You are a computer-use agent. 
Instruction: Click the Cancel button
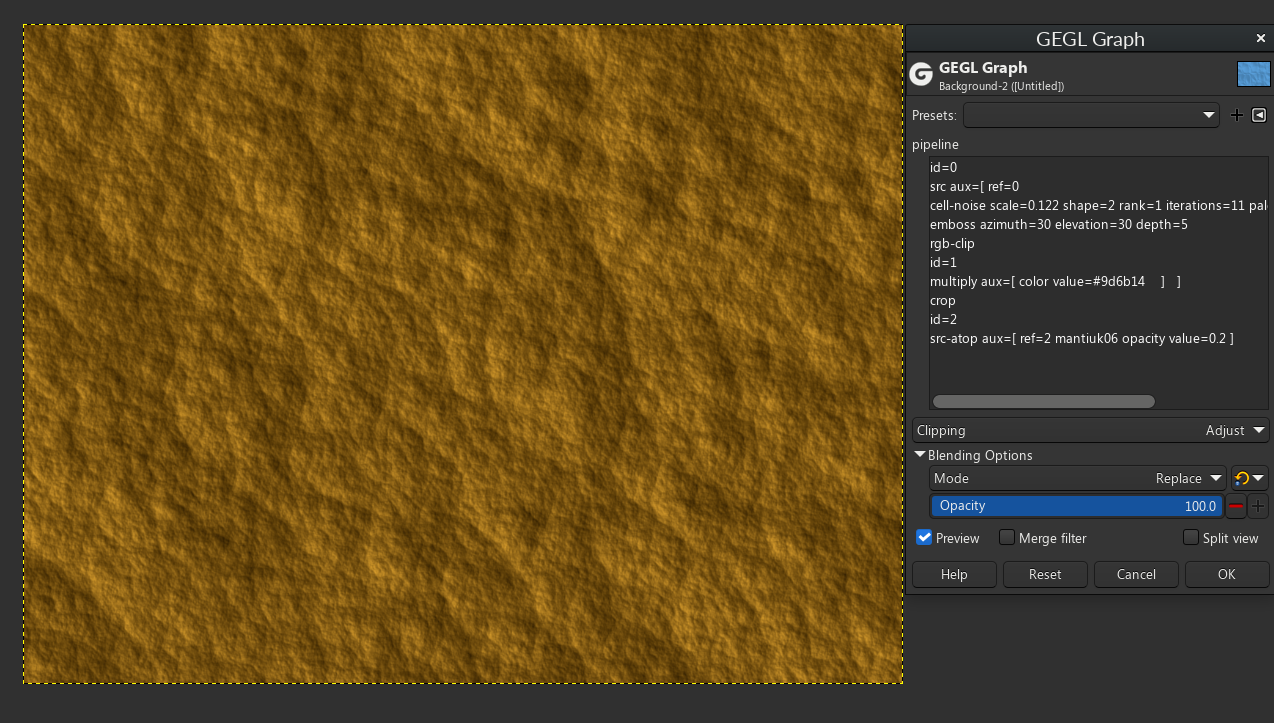(1136, 574)
